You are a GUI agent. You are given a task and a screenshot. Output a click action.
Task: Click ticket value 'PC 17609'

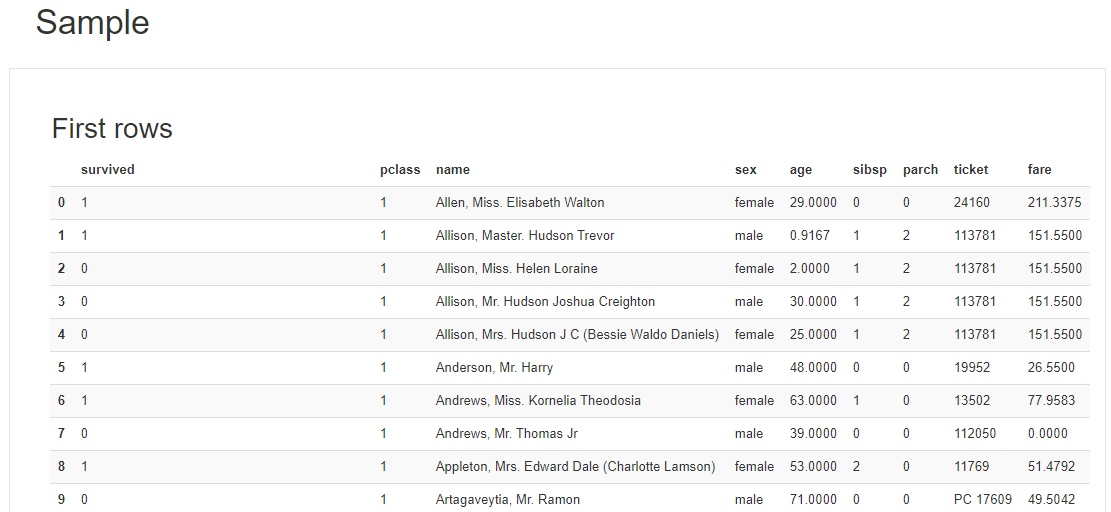click(x=983, y=500)
